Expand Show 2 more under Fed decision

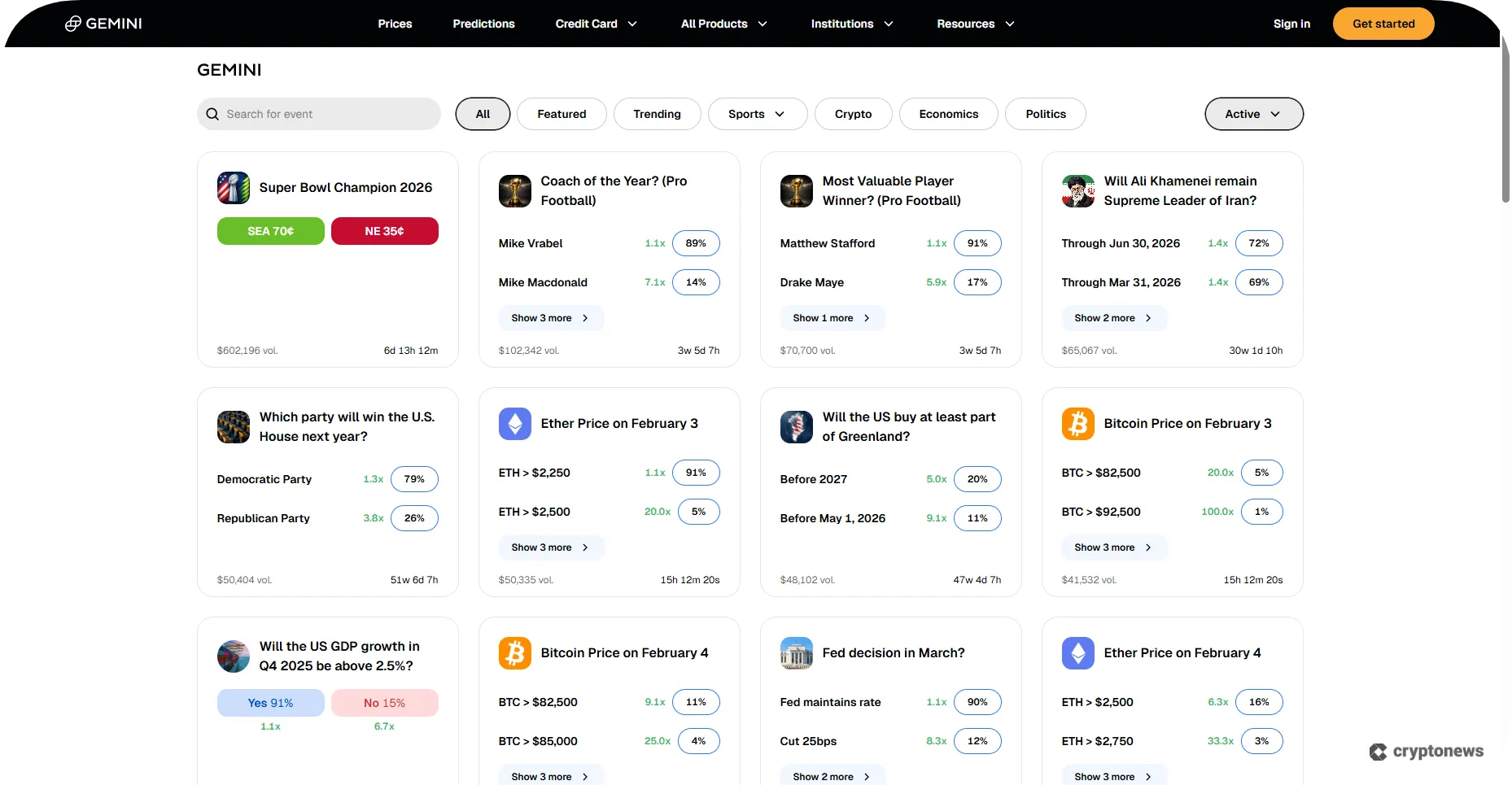click(832, 776)
